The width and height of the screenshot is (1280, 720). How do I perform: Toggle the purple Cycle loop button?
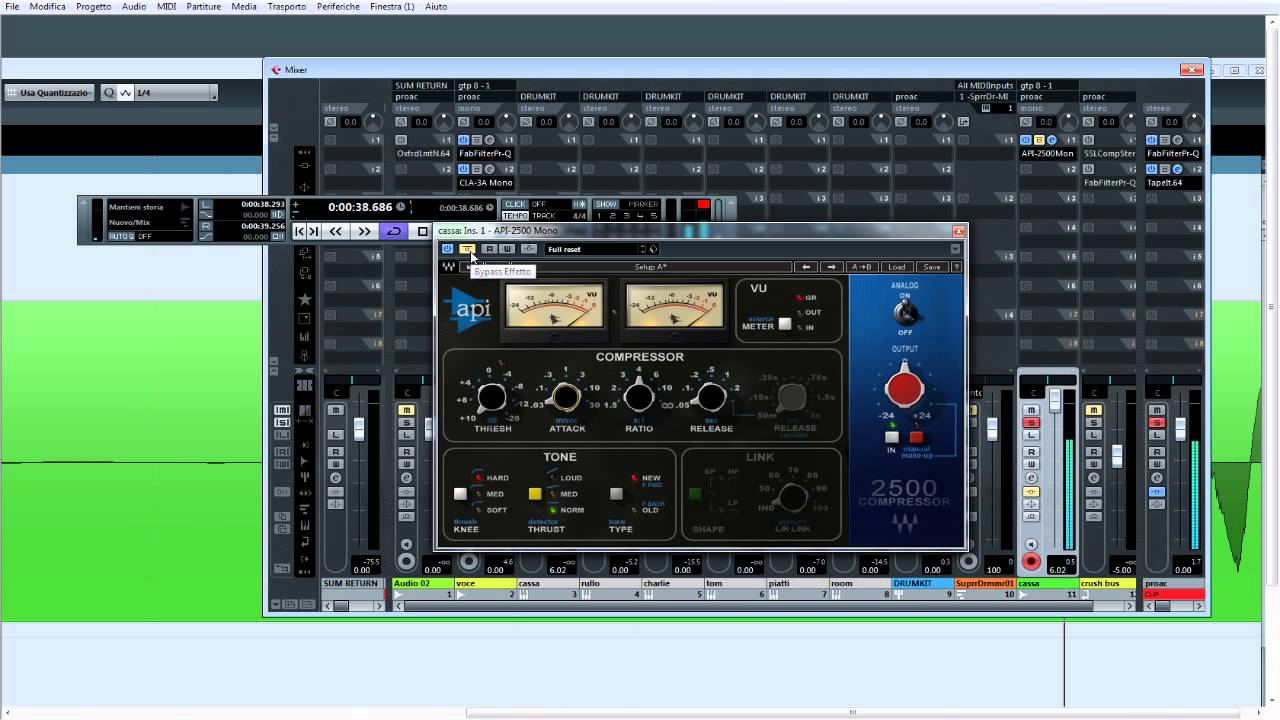(394, 231)
